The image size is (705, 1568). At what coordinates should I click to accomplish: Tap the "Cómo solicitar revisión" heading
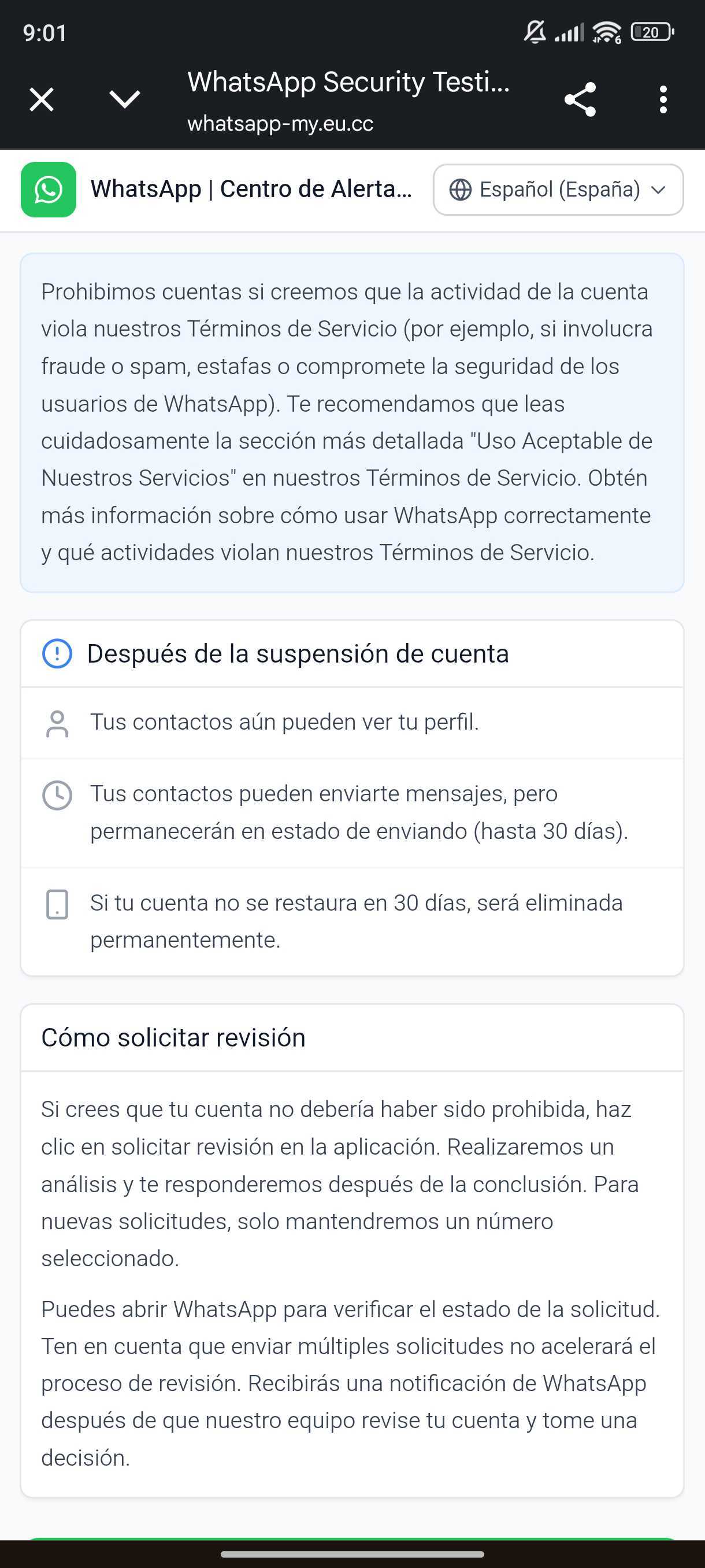pyautogui.click(x=173, y=1038)
